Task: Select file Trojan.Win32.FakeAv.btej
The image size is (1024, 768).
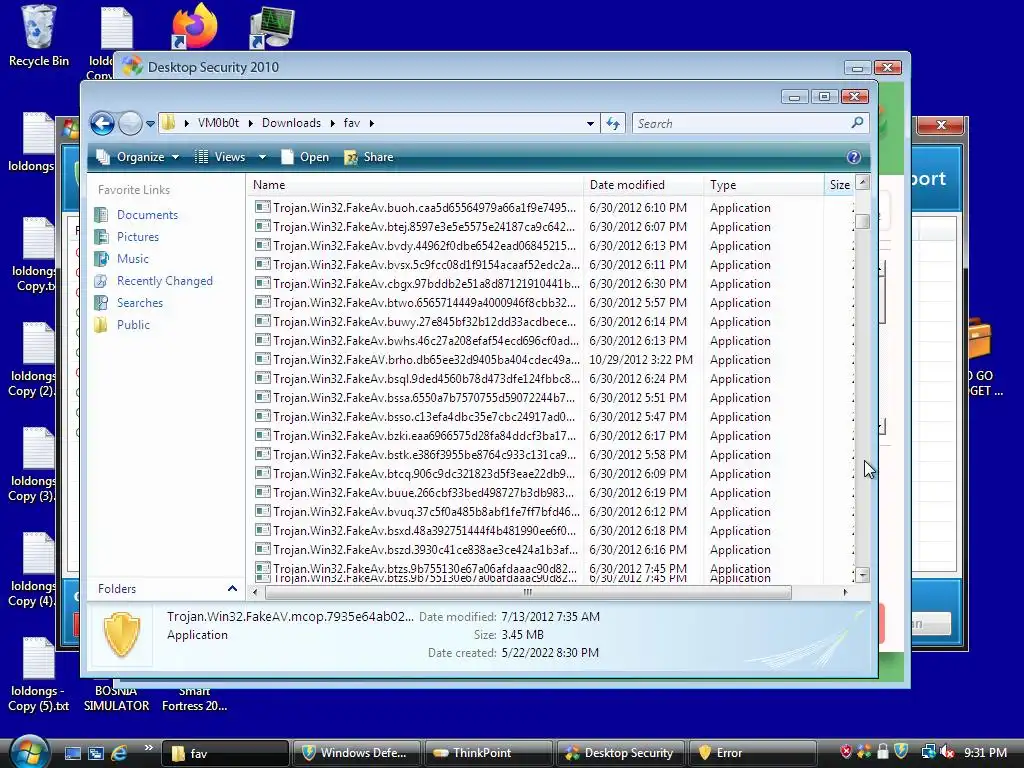Action: 424,227
